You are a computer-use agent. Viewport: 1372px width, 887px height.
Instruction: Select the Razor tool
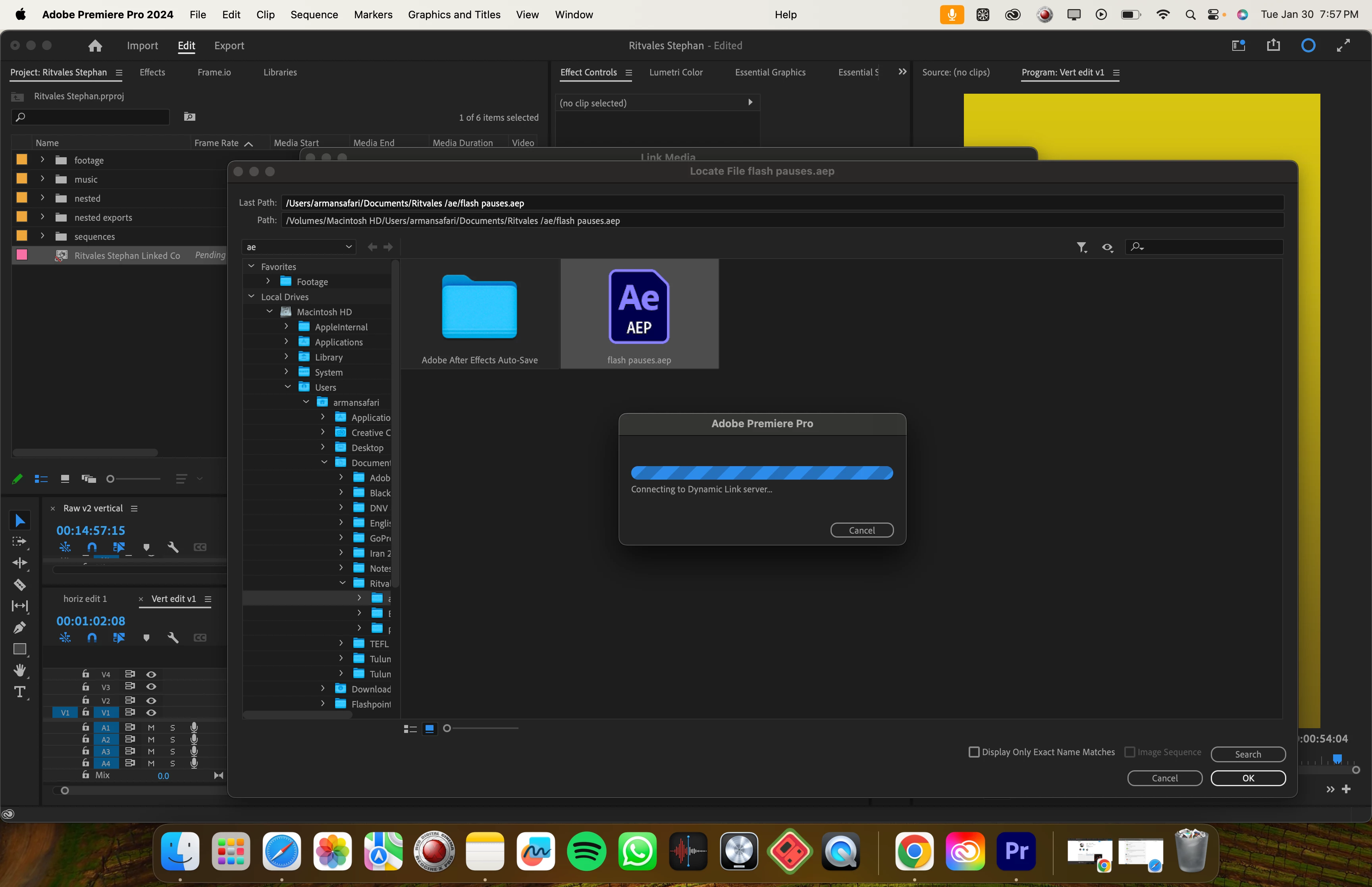(19, 584)
